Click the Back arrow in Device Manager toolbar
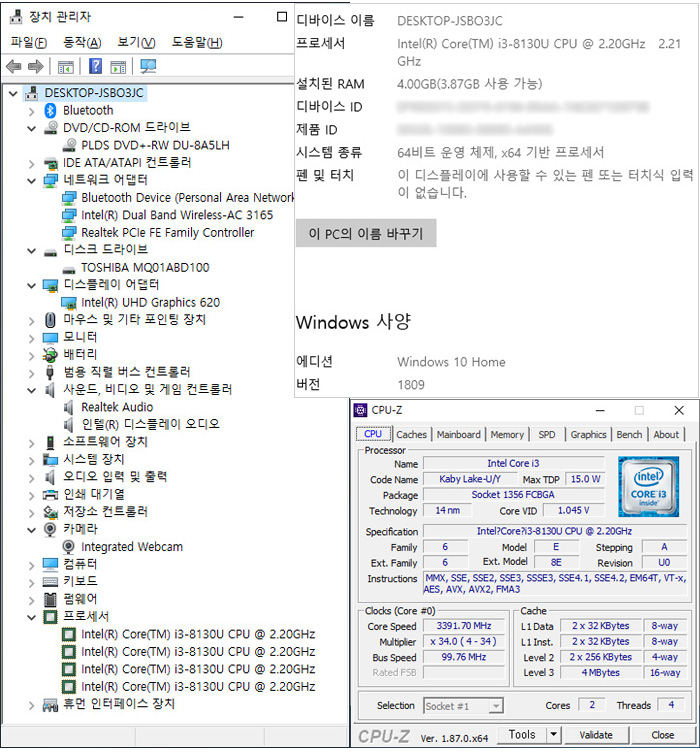Screen dimensions: 700x752 (x=13, y=66)
